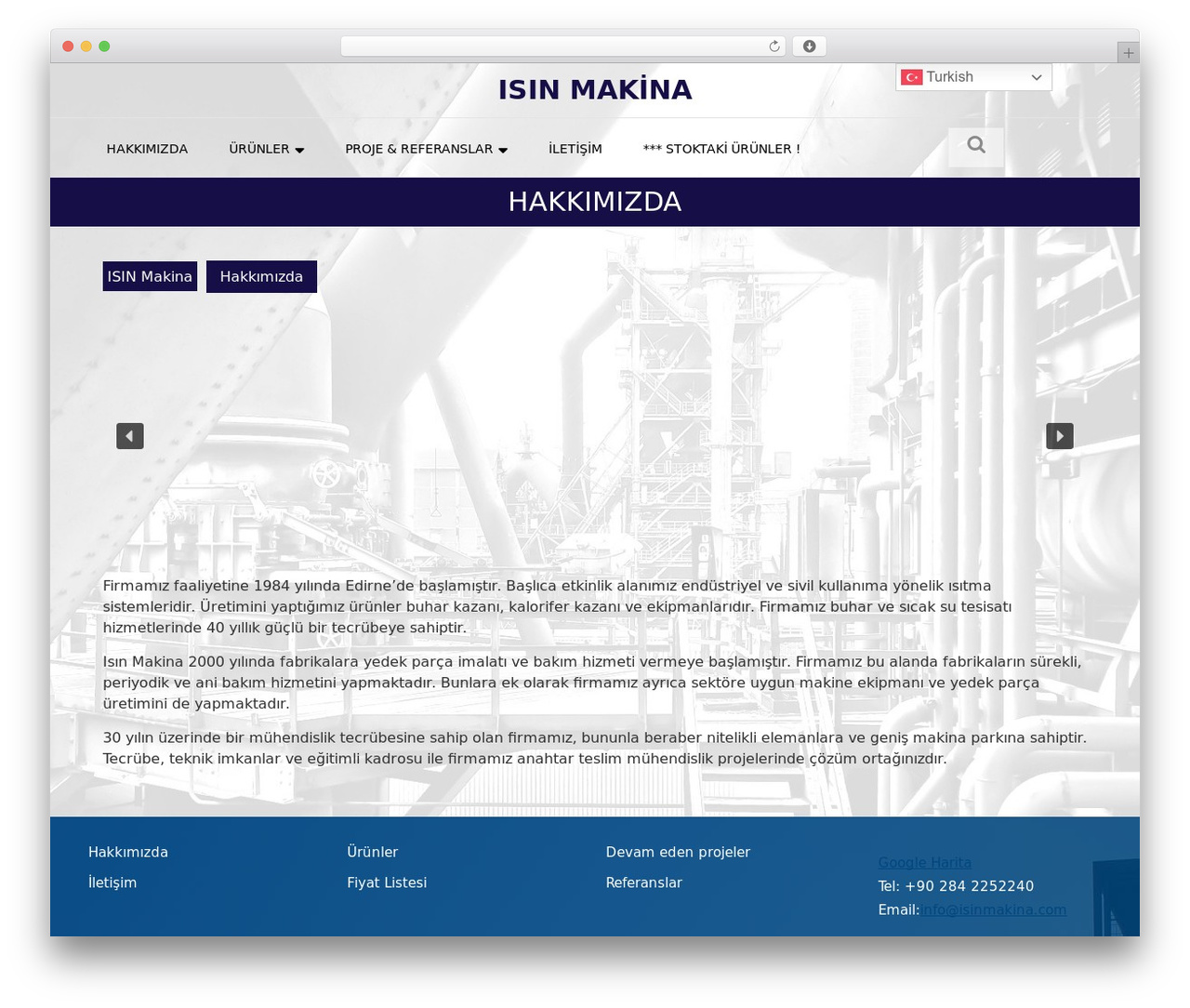Advance slider with right arrow button

[x=1060, y=436]
